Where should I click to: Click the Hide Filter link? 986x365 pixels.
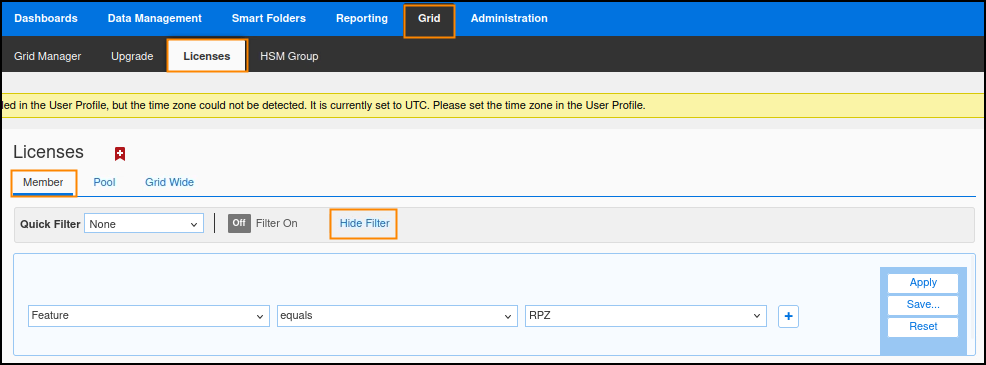pos(364,223)
